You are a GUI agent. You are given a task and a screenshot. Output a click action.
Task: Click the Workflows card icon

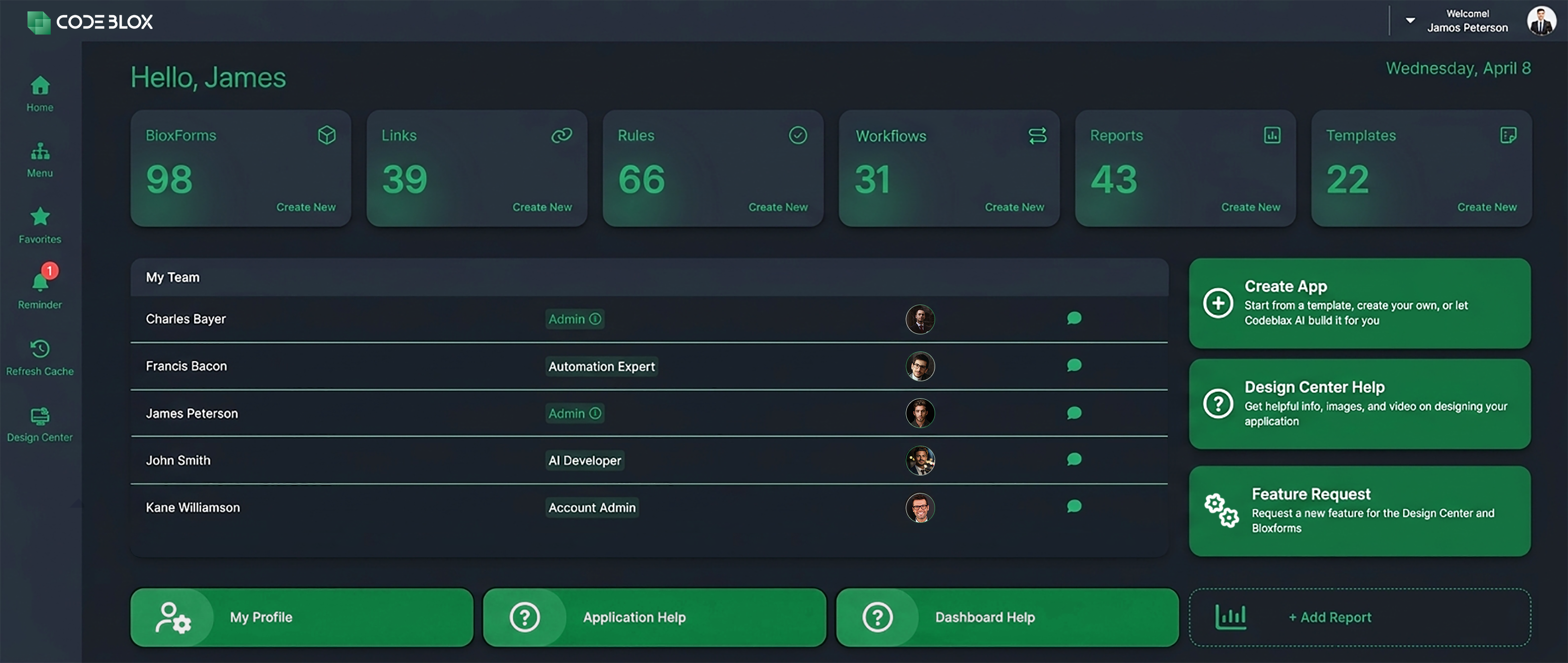click(x=1037, y=135)
